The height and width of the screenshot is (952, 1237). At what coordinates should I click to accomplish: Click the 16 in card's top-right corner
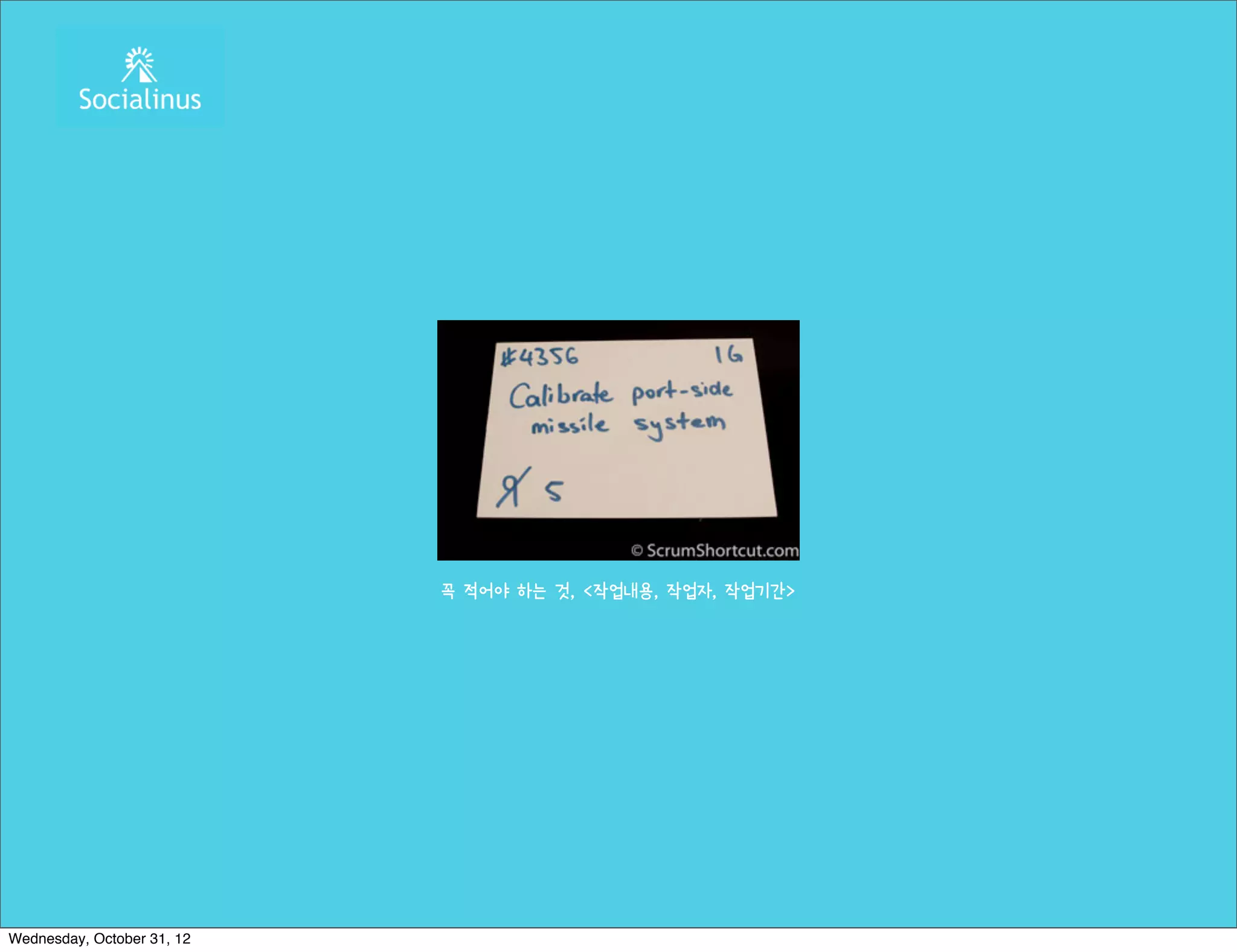(728, 354)
